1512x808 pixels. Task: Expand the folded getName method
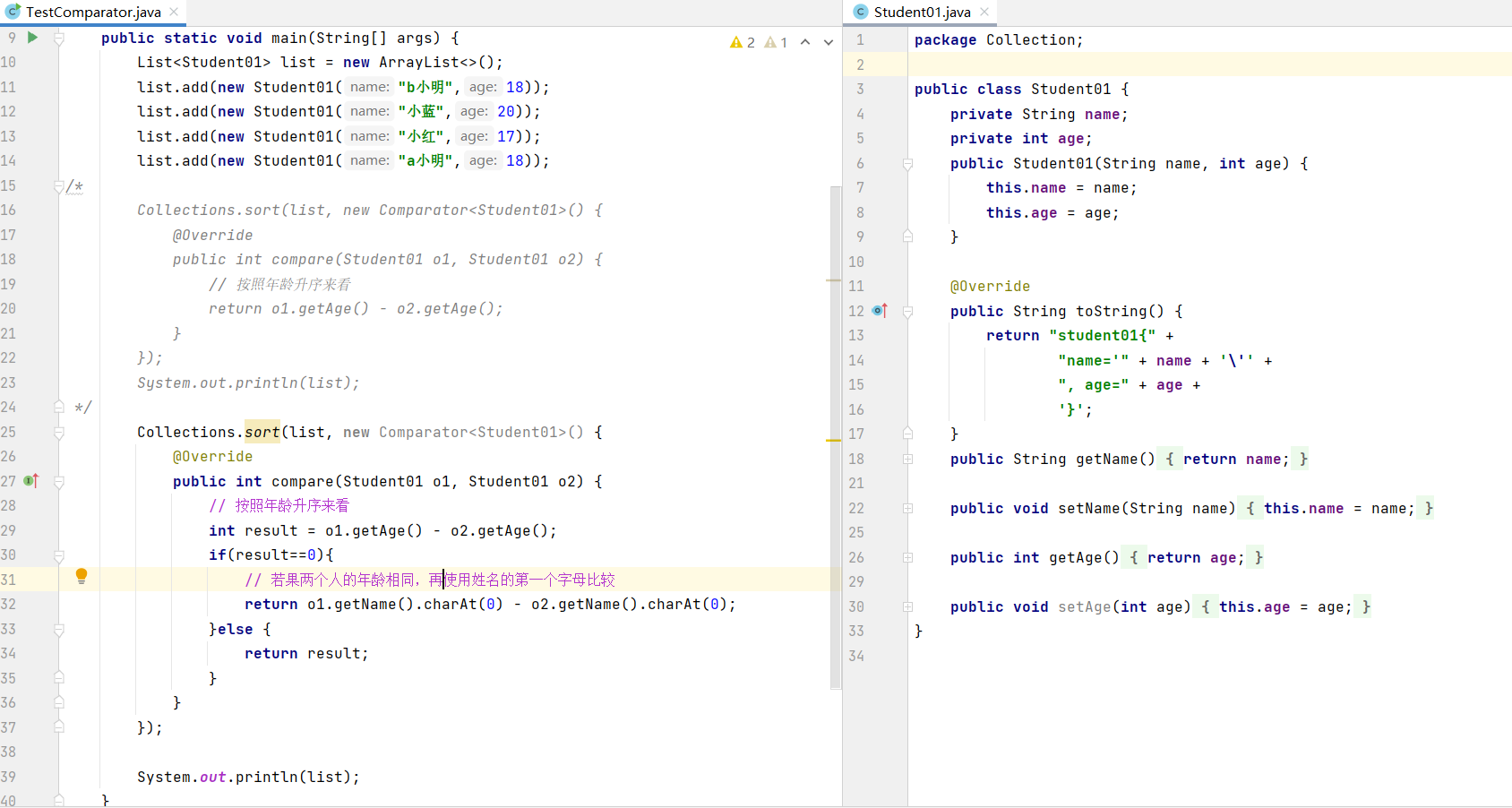907,459
